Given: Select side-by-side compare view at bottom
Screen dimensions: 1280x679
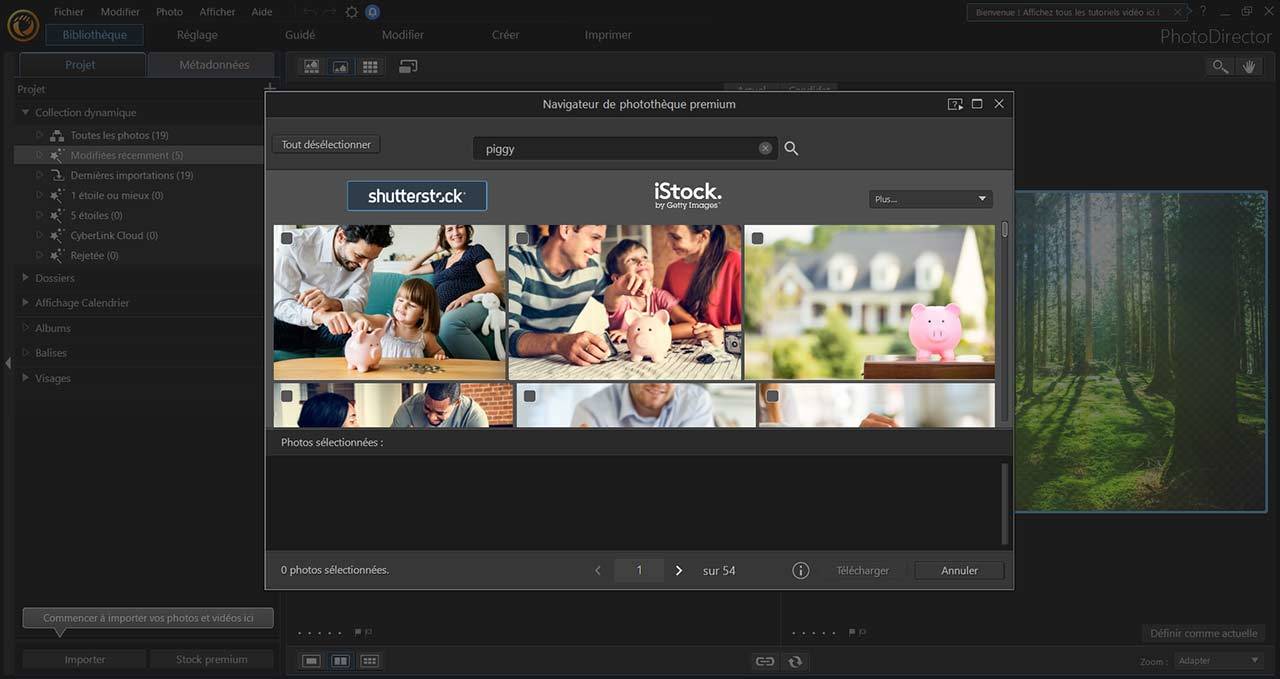Looking at the screenshot, I should (x=341, y=661).
